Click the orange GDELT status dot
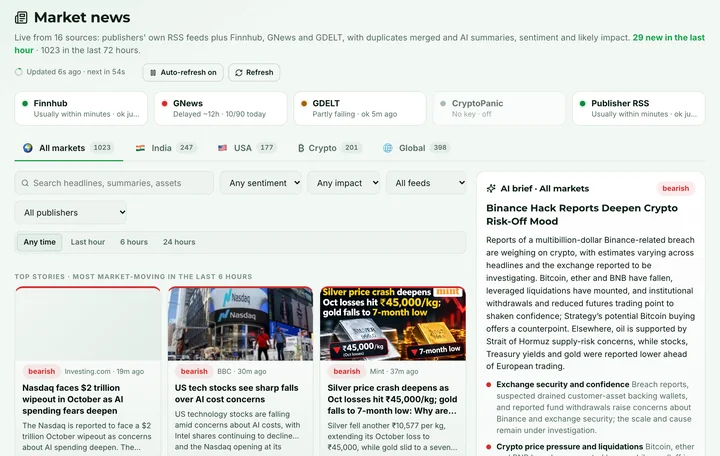This screenshot has width=720, height=456. tap(304, 103)
